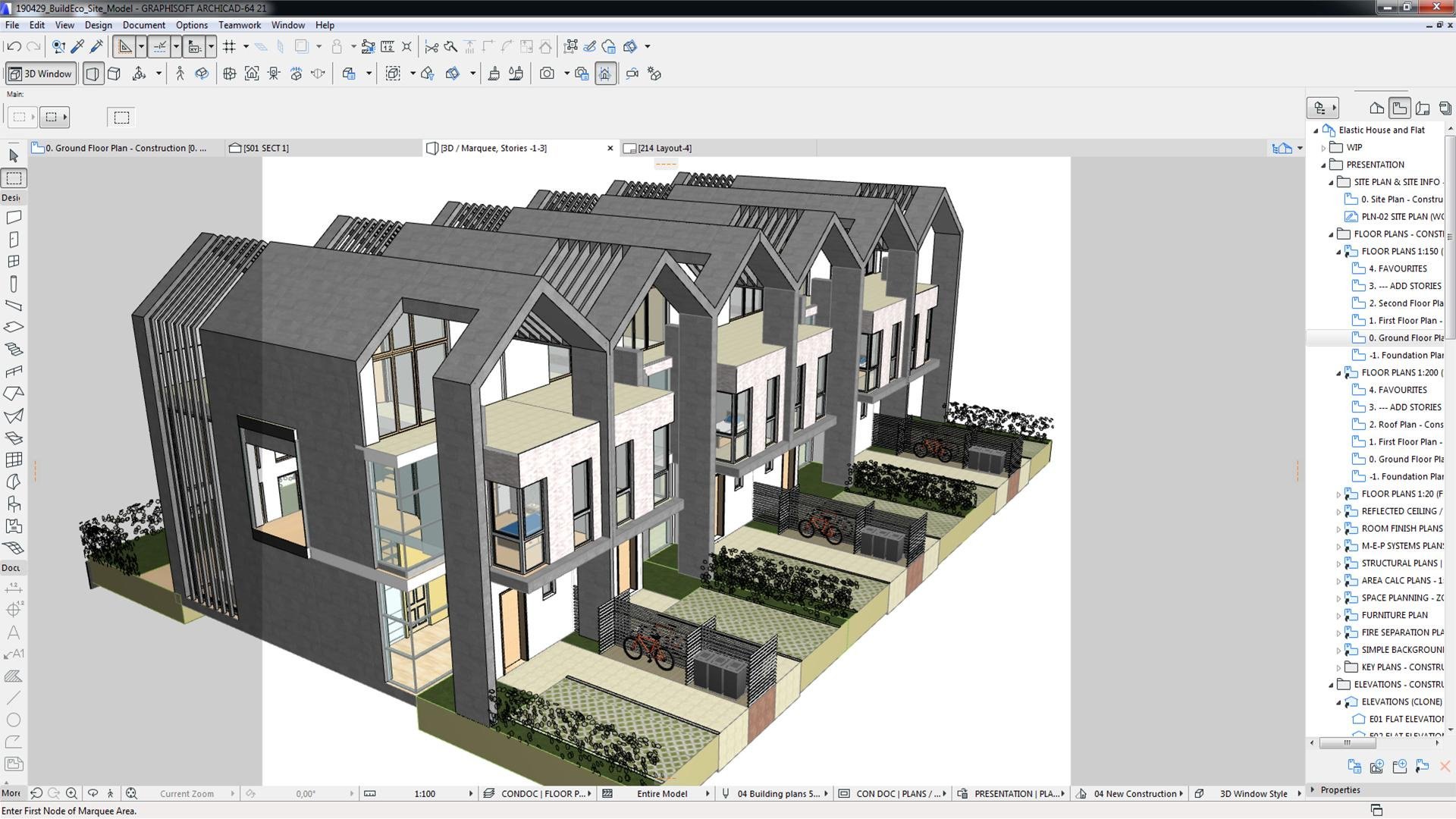Viewport: 1456px width, 819px height.
Task: Open the Design menu item
Action: click(97, 25)
